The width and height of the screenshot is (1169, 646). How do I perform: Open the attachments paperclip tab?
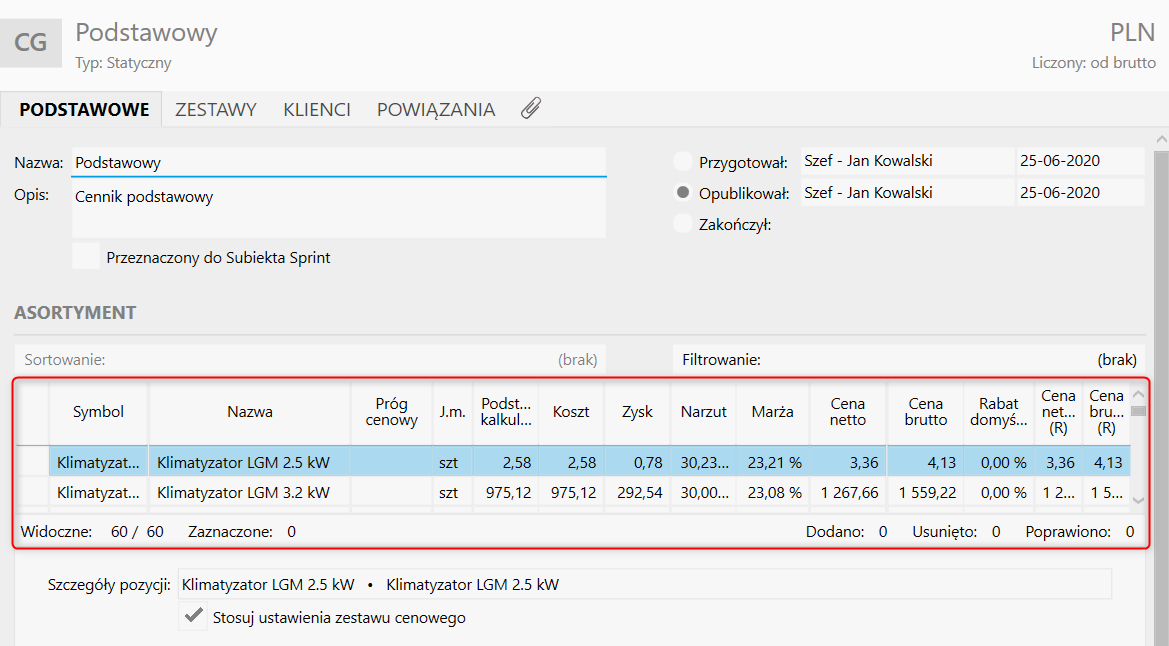click(x=531, y=109)
